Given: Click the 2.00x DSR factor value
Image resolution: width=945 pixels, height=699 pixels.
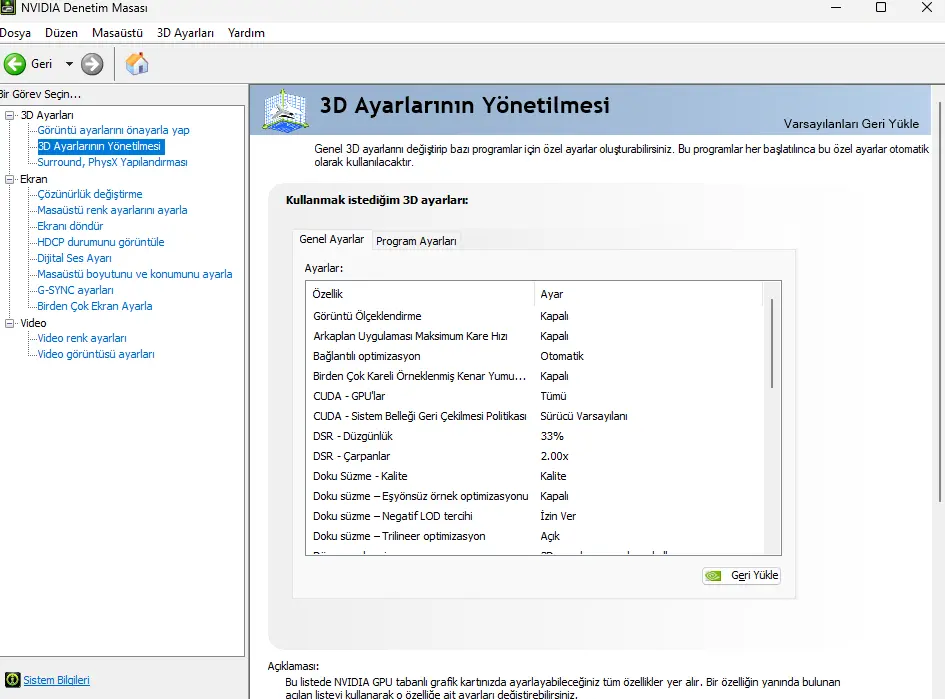Looking at the screenshot, I should point(554,456).
